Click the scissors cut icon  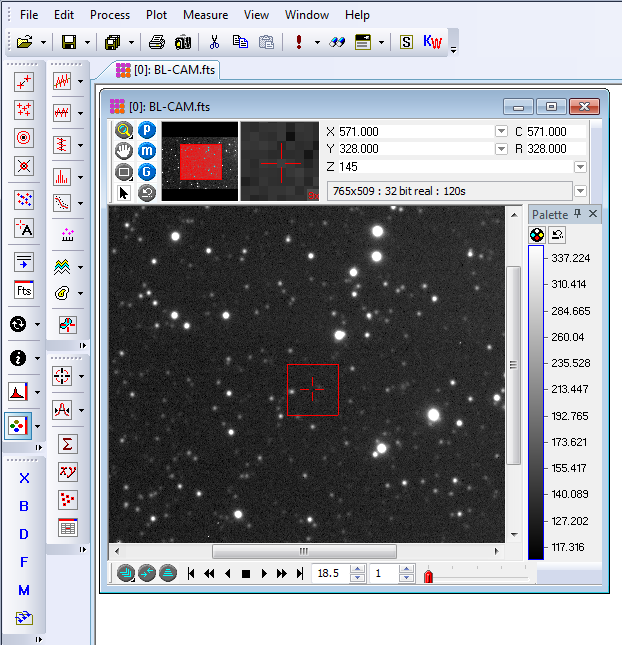tap(214, 42)
